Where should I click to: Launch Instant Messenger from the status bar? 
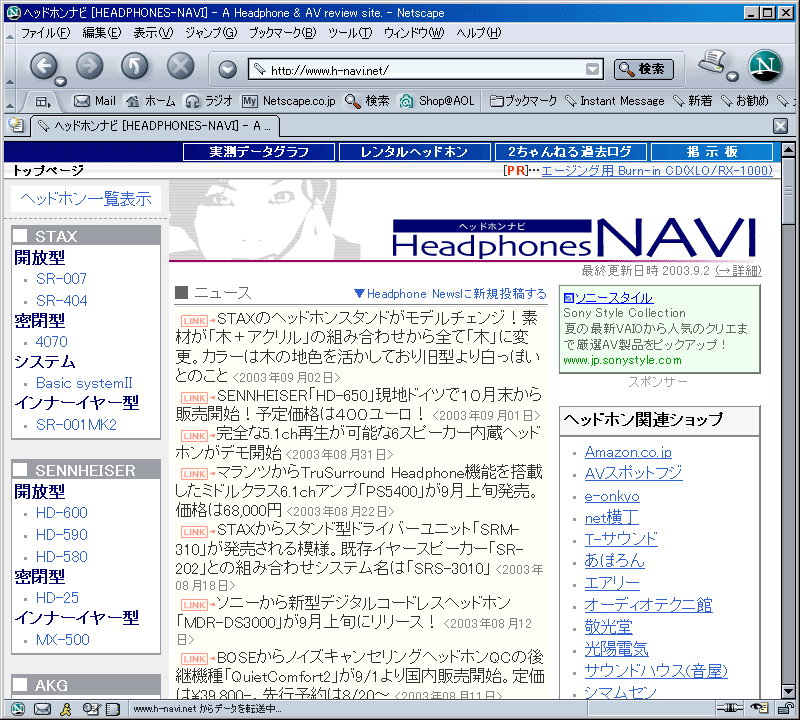[66, 709]
